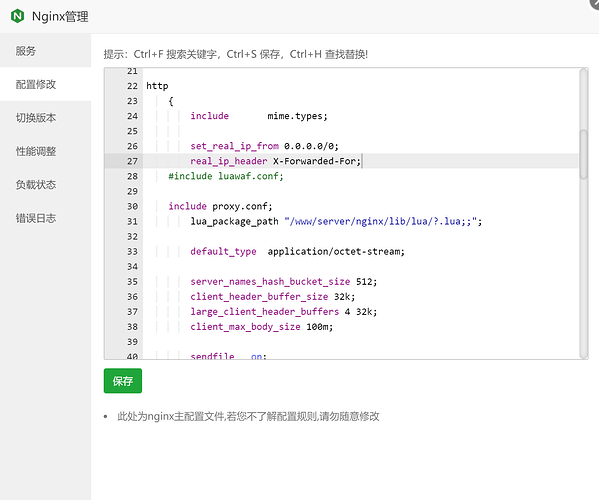Image resolution: width=599 pixels, height=500 pixels.
Task: View the 负载状态 tab
Action: coord(45,185)
